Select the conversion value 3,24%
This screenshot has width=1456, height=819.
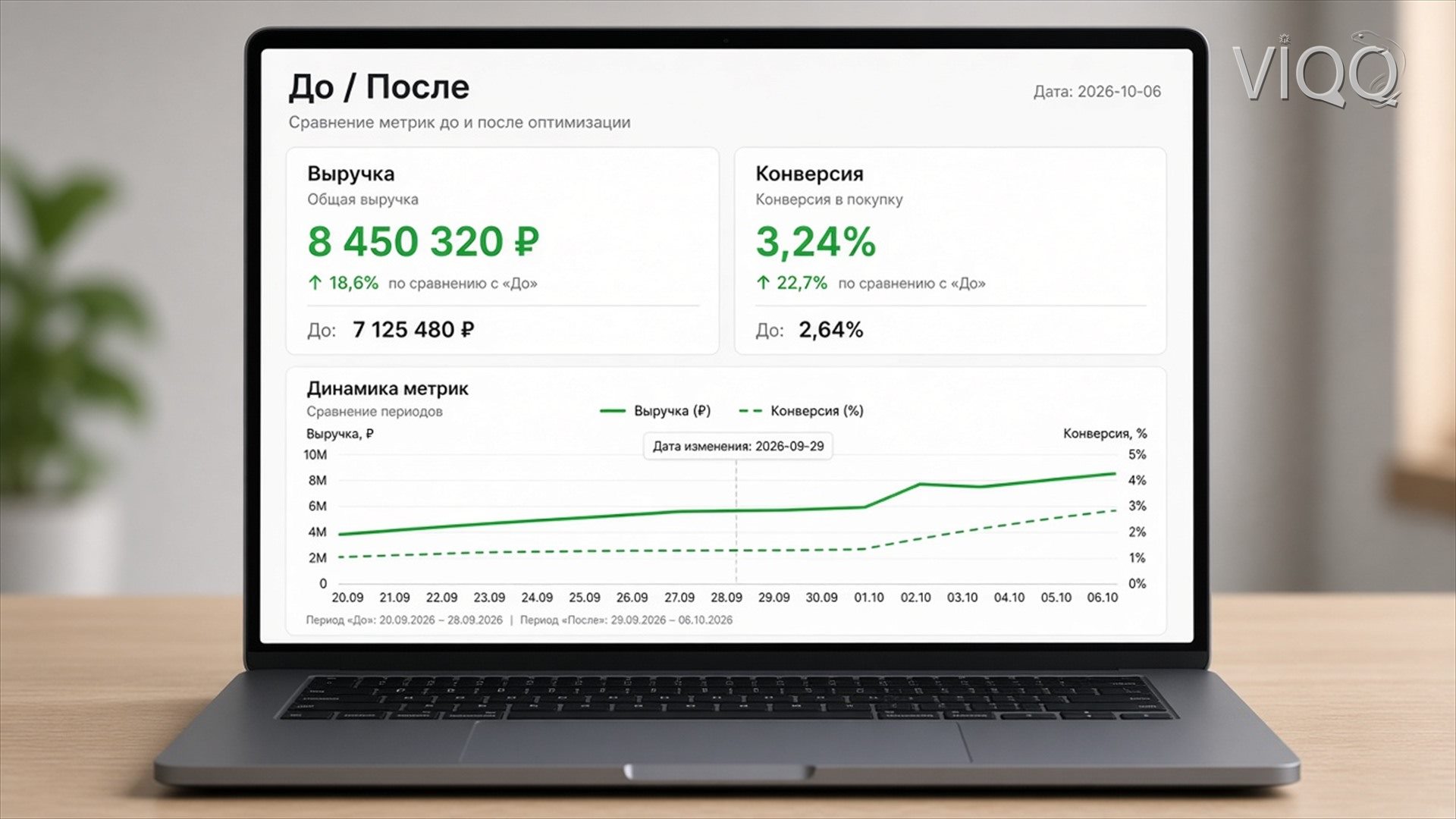point(815,242)
